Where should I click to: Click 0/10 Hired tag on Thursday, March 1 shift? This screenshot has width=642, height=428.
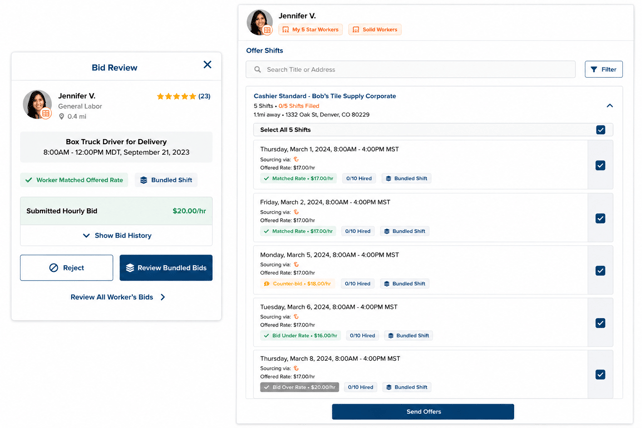pos(359,179)
